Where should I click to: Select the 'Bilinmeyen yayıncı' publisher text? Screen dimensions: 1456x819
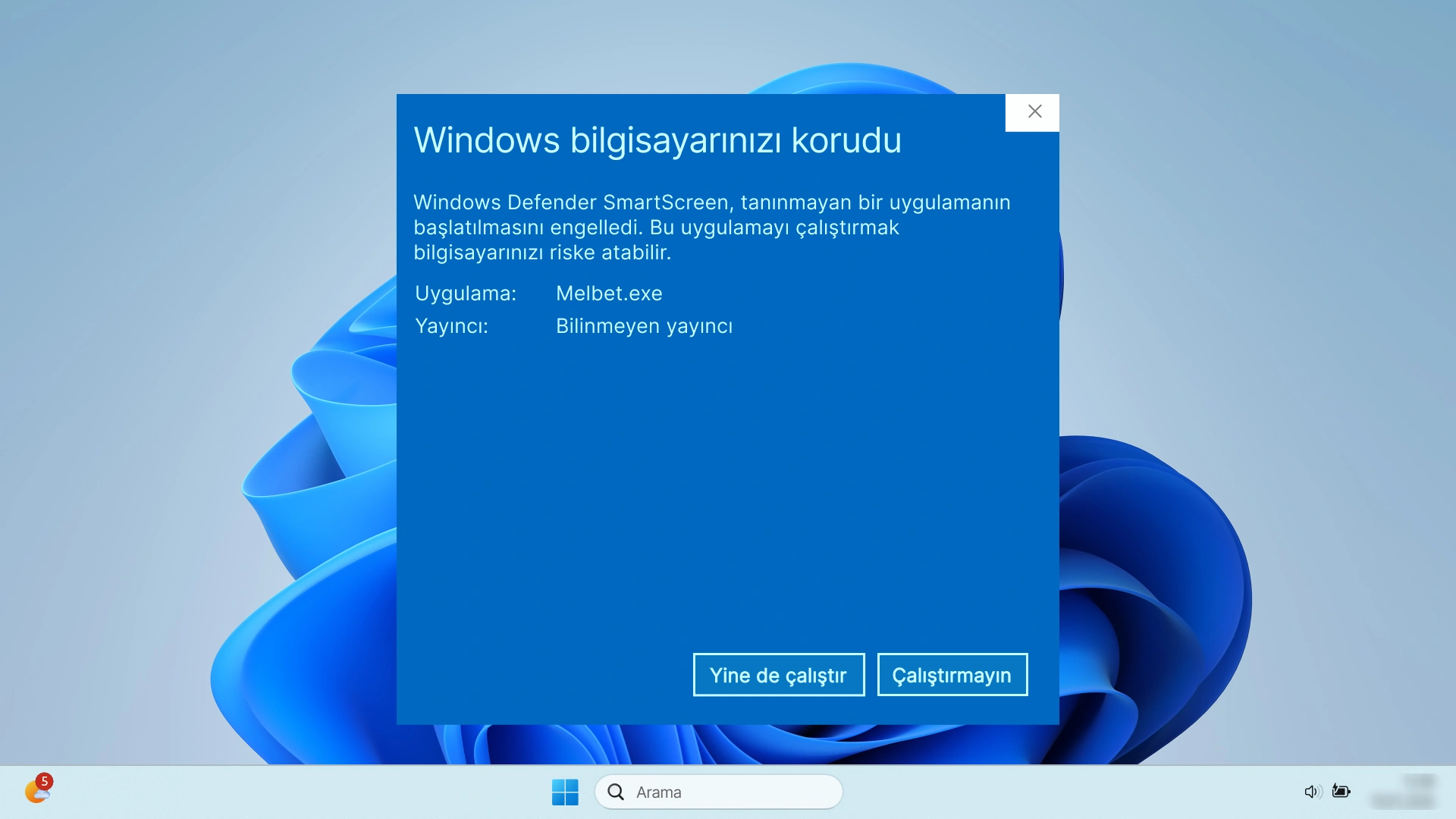click(644, 326)
